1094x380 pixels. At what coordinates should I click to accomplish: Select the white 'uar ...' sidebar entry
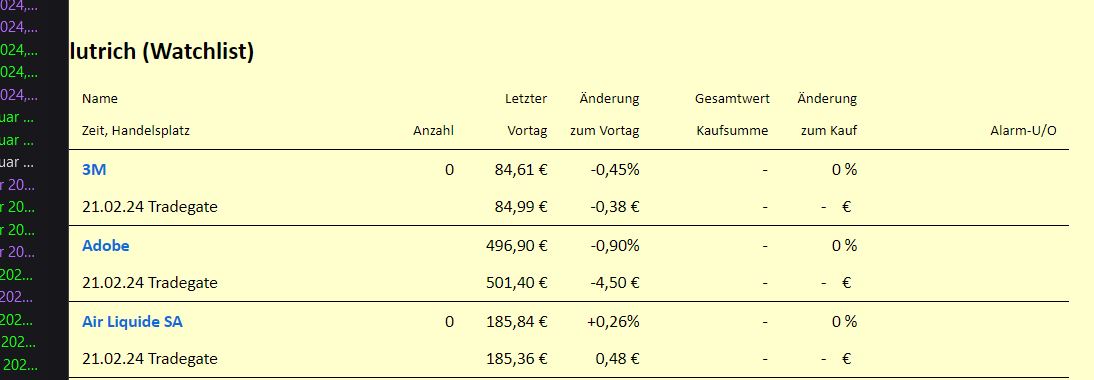(17, 162)
